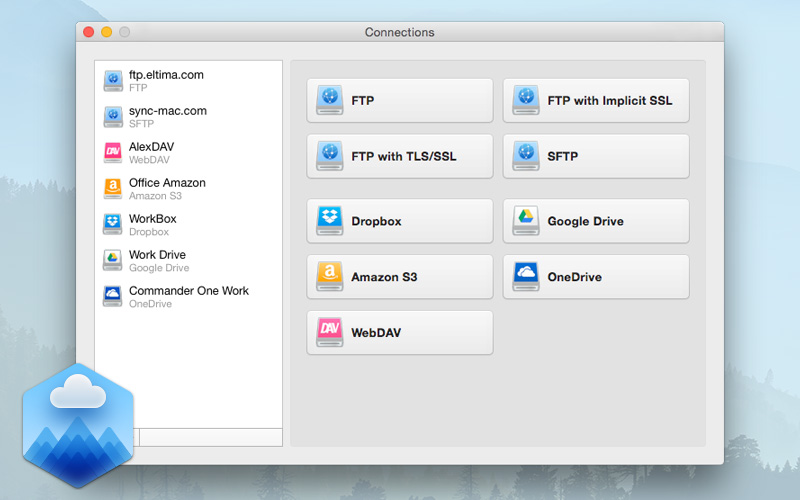Select the Office Amazon connection entry
The height and width of the screenshot is (500, 800).
tap(188, 189)
